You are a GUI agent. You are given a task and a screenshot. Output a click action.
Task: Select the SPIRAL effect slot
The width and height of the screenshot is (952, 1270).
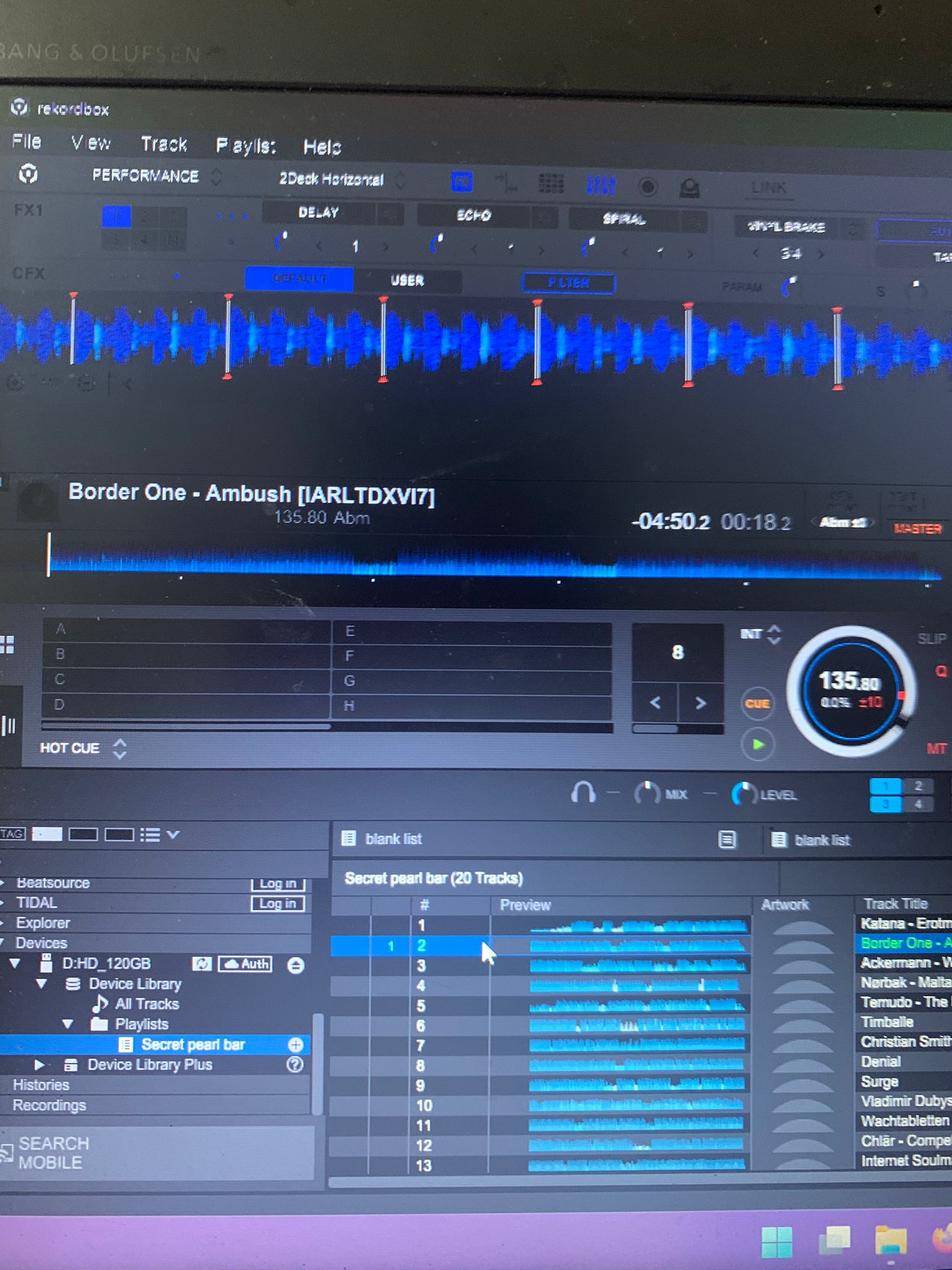[624, 219]
